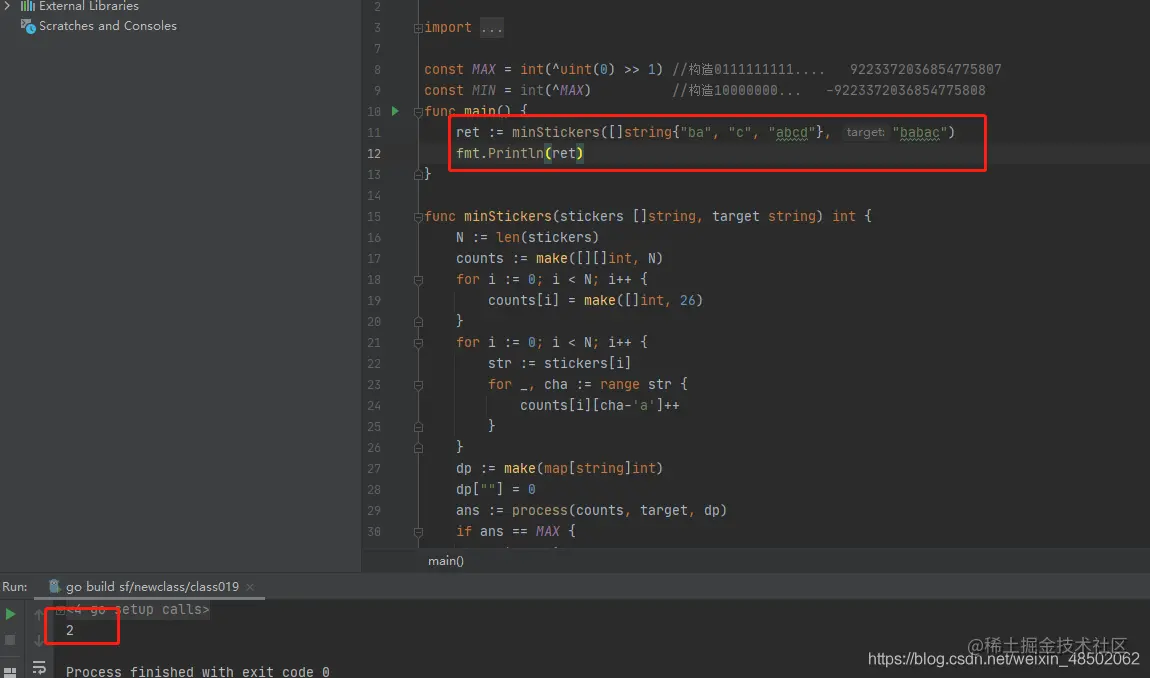Collapse the range loop fold marker on line 23
This screenshot has height=678, width=1150.
[418, 384]
